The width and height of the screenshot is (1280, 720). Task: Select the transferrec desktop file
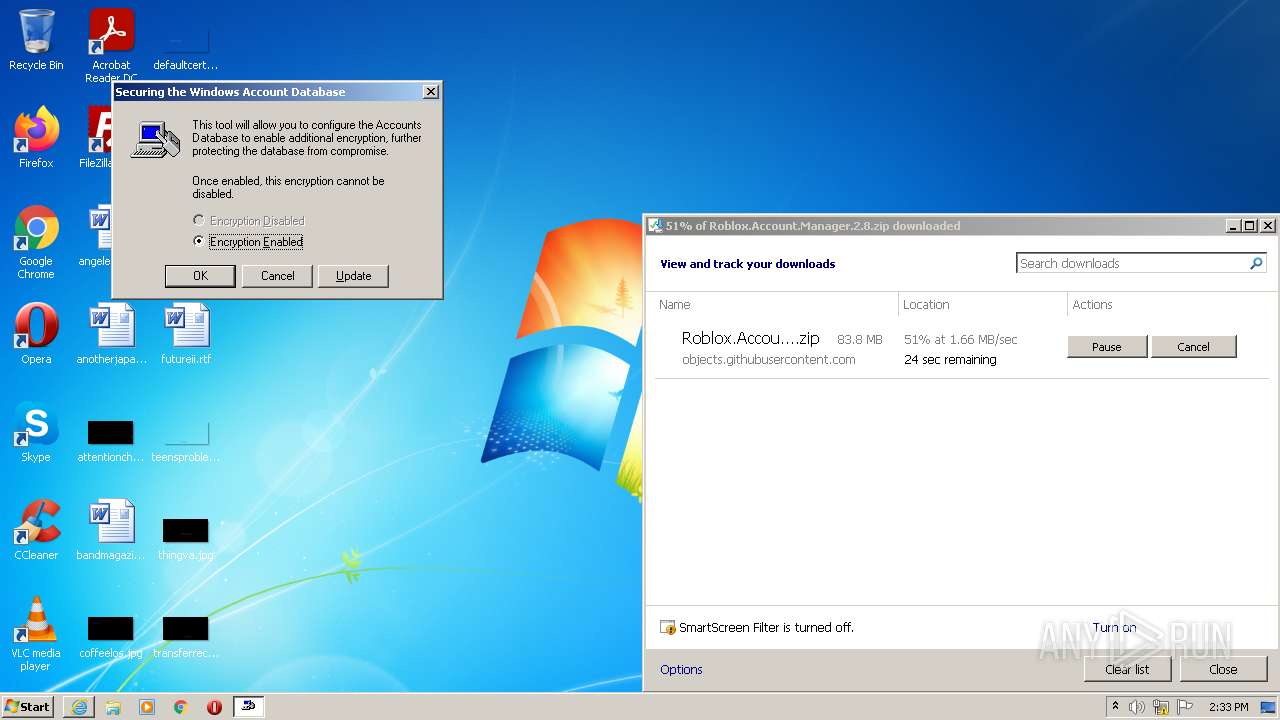185,637
